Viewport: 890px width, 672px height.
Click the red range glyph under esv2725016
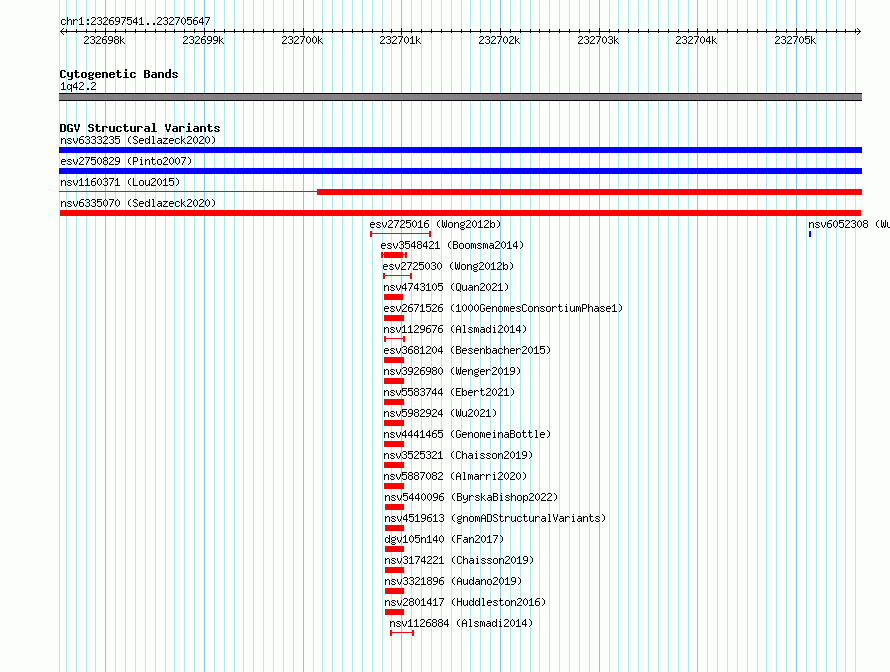pos(401,234)
